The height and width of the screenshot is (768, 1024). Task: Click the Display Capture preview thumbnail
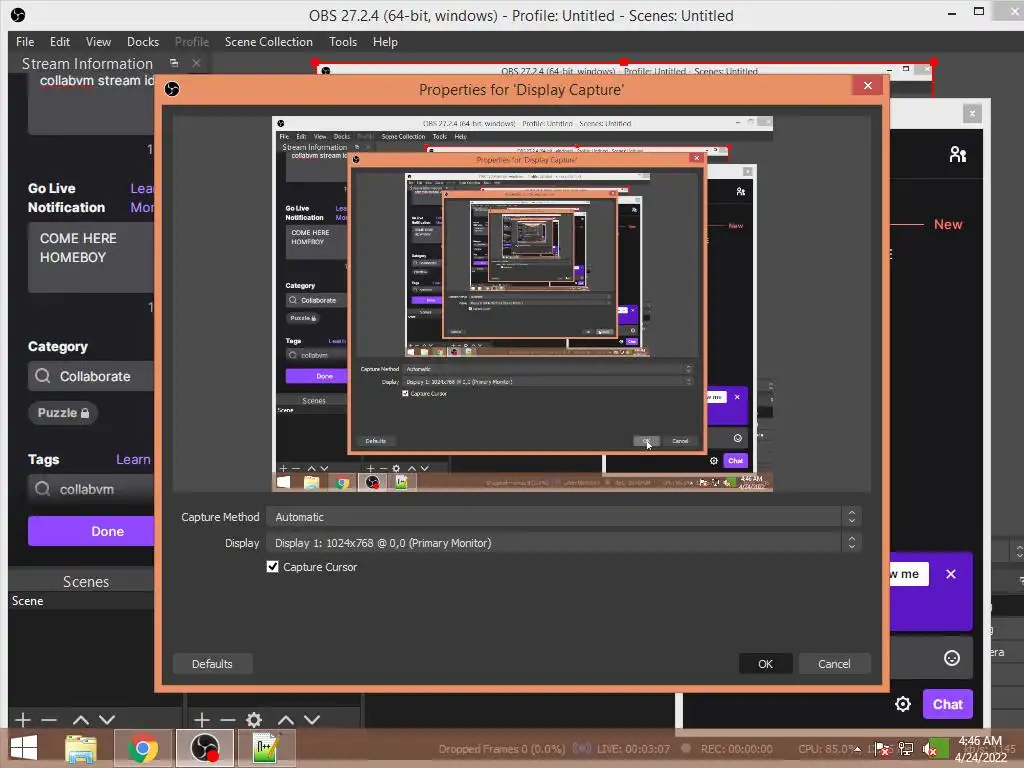[x=522, y=304]
